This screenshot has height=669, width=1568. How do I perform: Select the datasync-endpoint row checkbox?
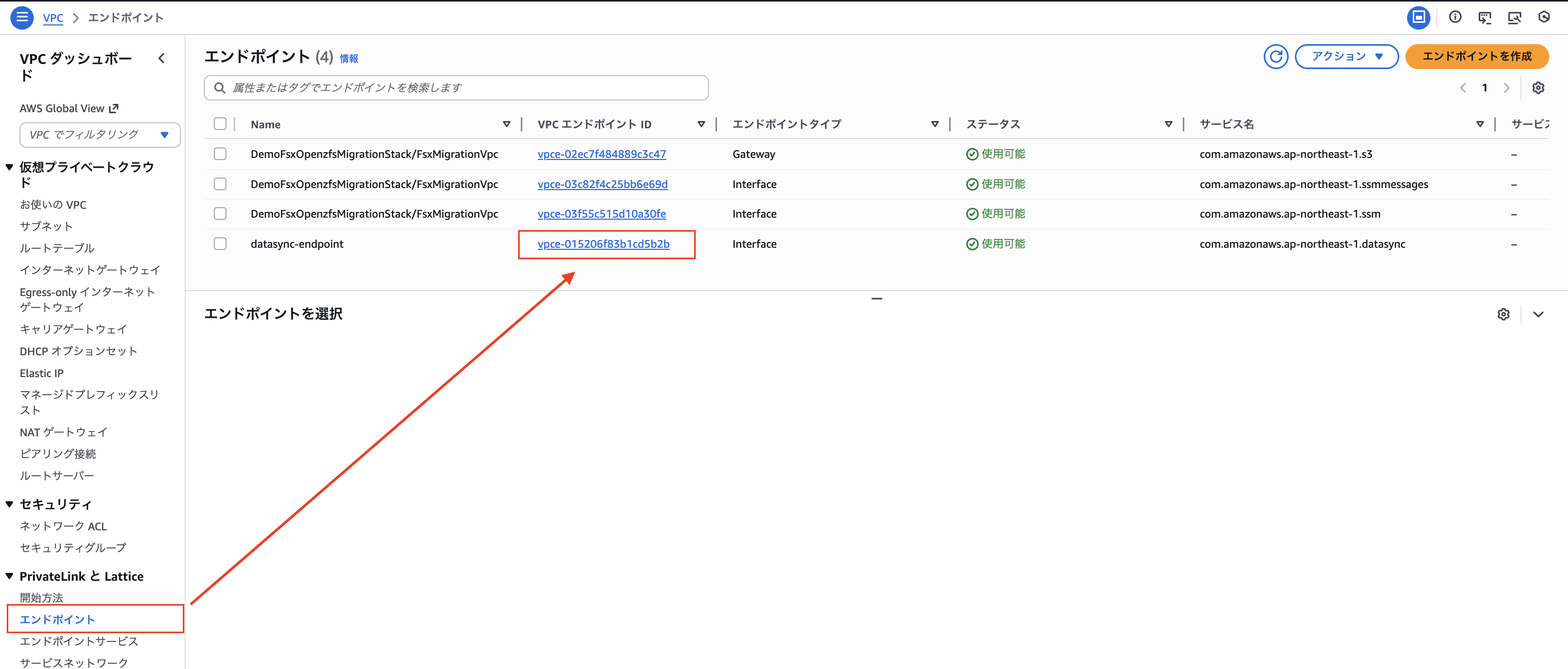click(x=220, y=244)
